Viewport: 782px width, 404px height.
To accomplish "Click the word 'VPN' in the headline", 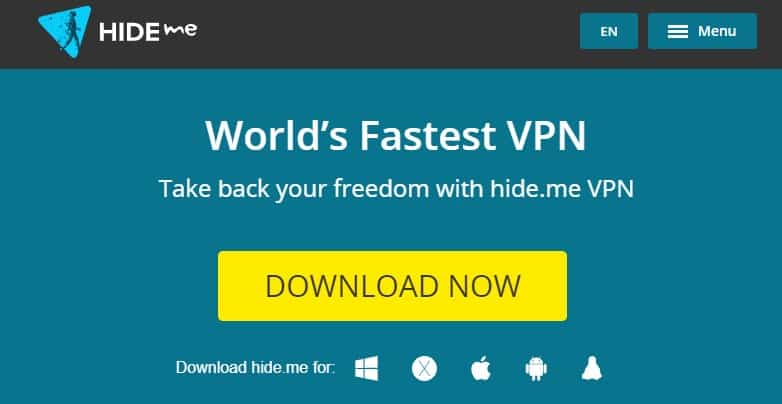I will (x=545, y=135).
